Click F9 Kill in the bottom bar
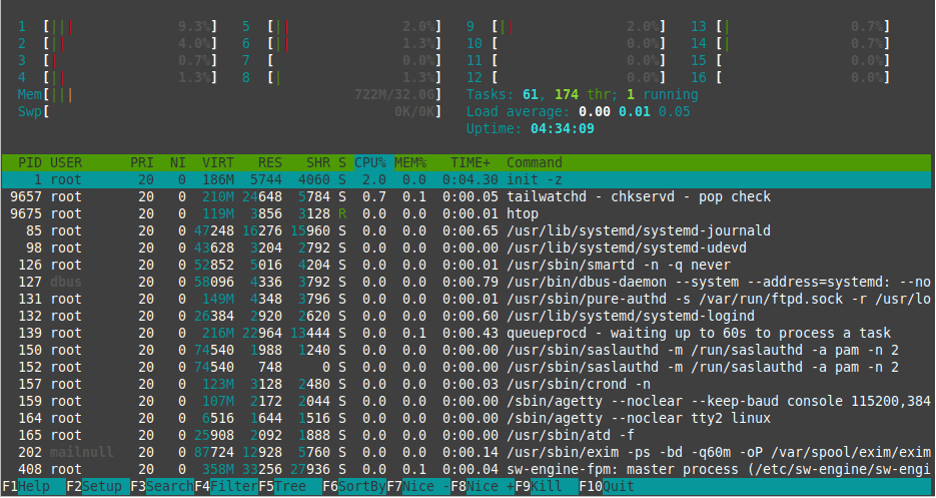This screenshot has height=498, width=936. click(x=547, y=487)
